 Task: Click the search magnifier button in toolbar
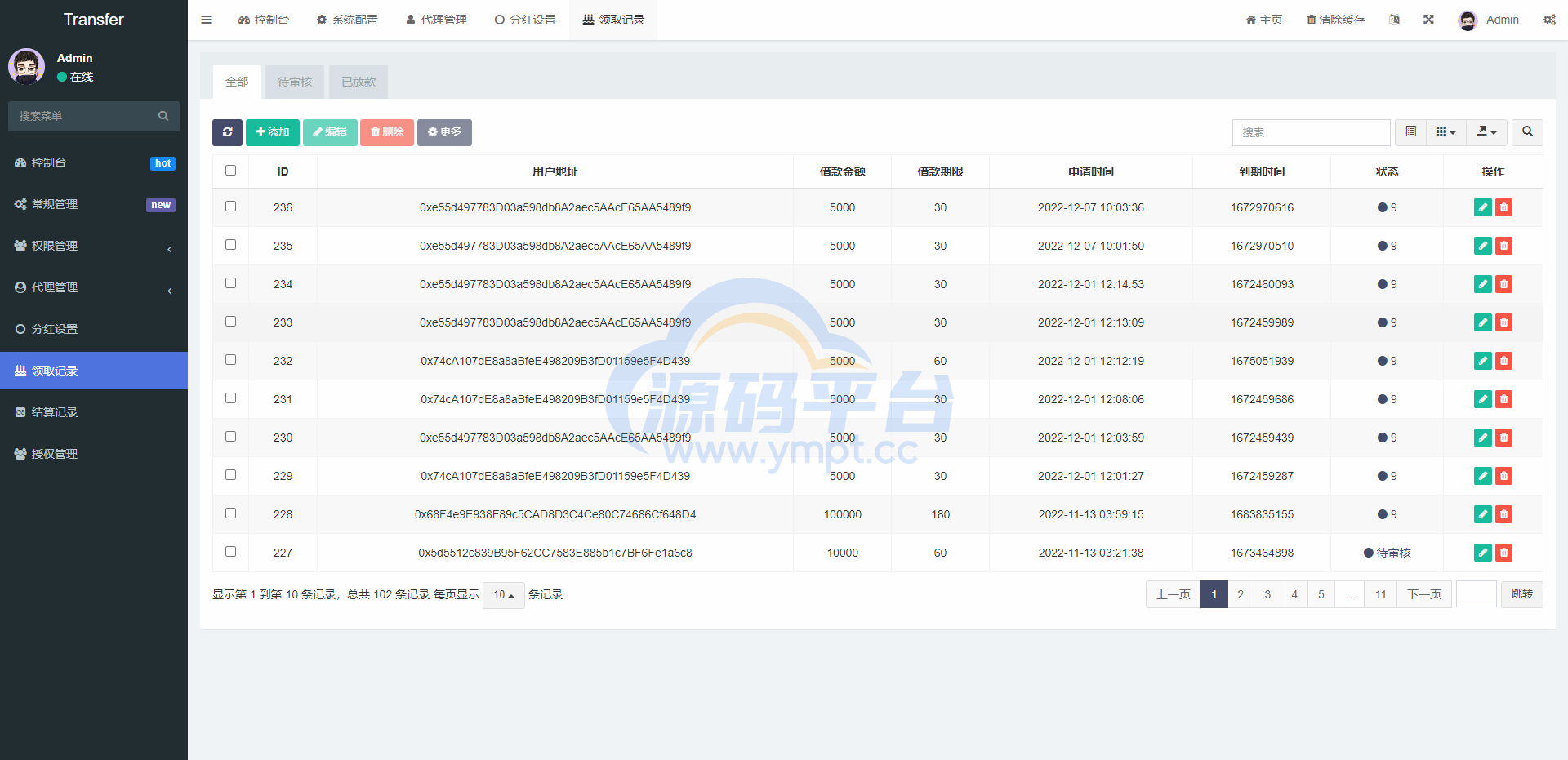click(x=1527, y=132)
